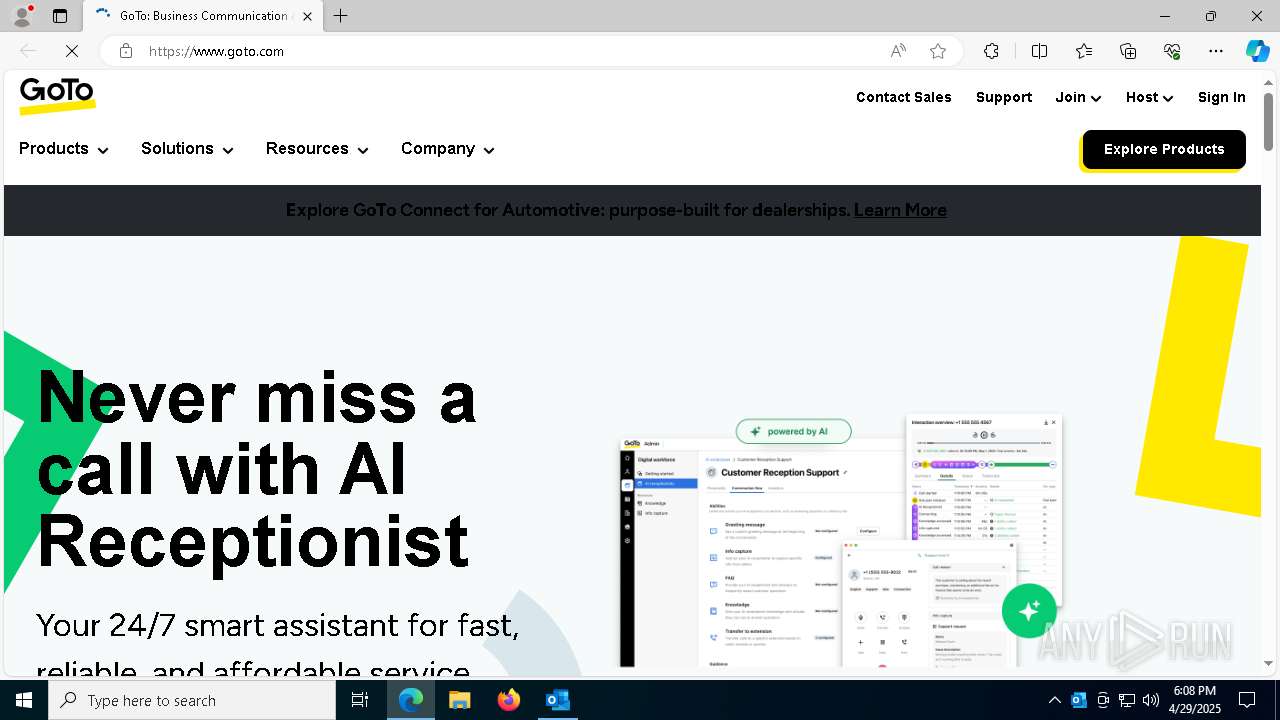Toggle split screen view
The width and height of the screenshot is (1280, 720).
(1039, 51)
